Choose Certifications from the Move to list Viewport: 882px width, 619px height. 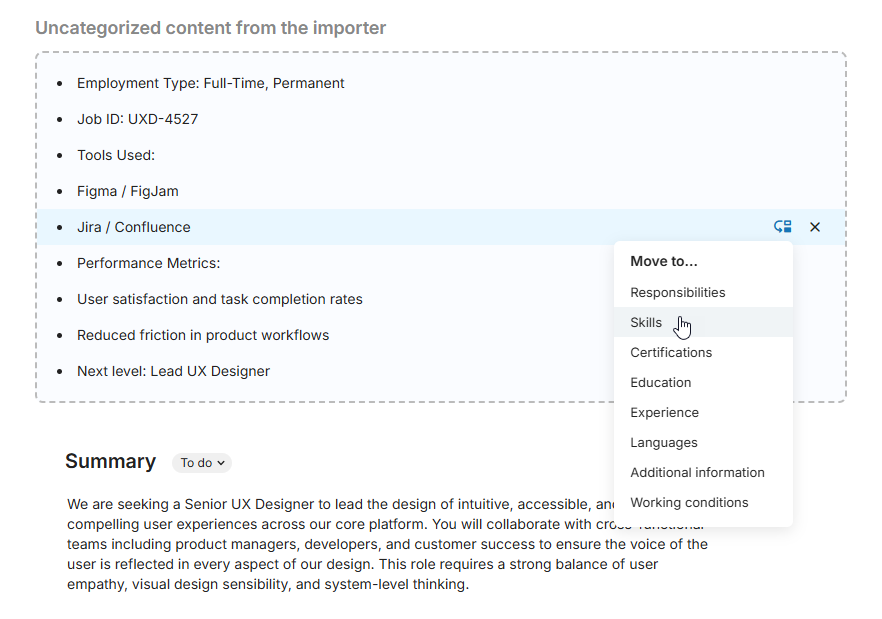(x=670, y=352)
